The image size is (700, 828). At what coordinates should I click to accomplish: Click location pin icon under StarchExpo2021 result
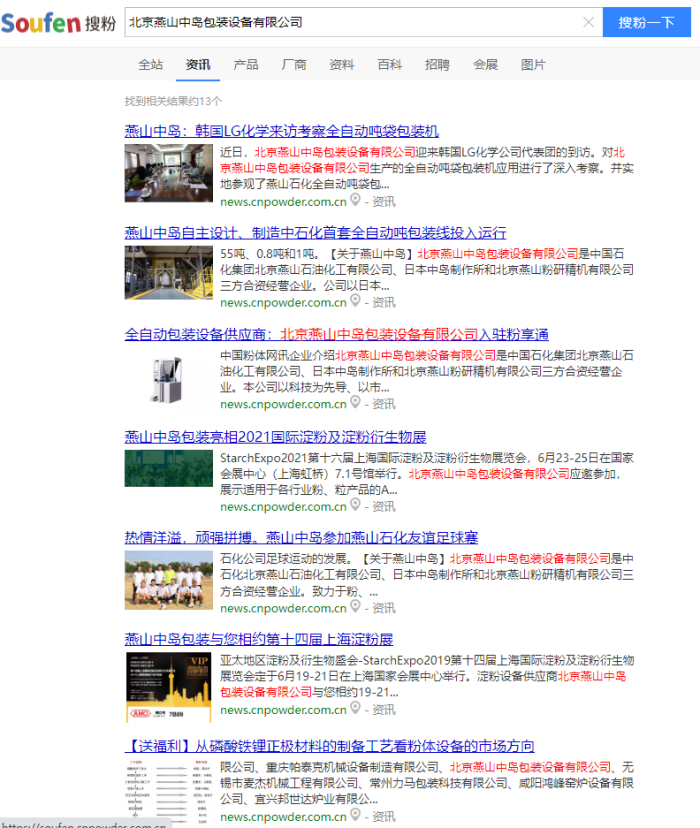point(355,506)
